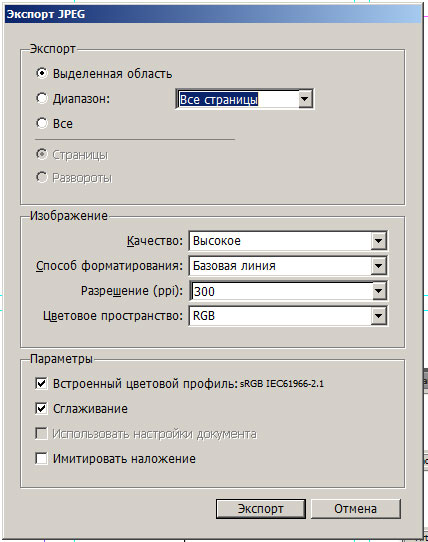
Task: Uncheck Встроенный цветовой профиль checkbox
Action: 41,384
